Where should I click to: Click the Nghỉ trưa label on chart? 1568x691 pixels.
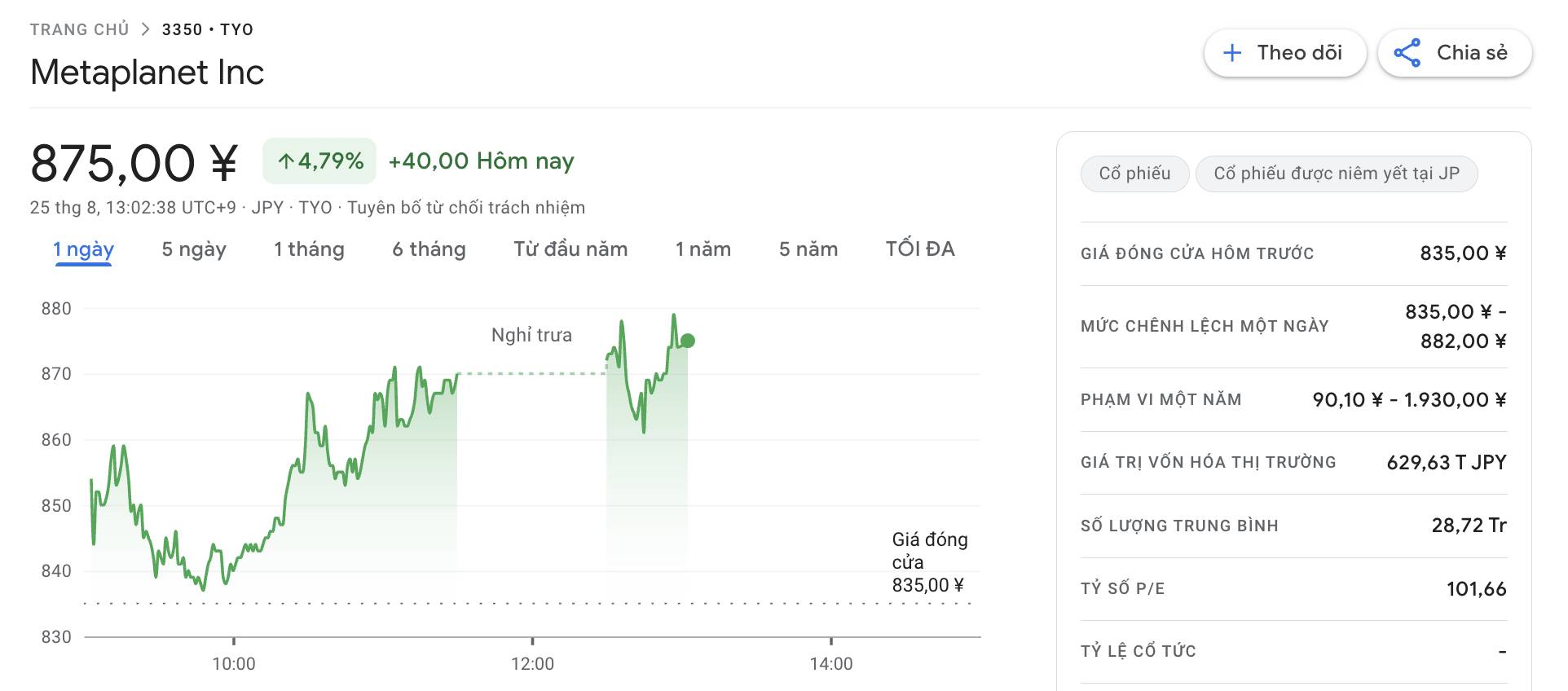(x=531, y=335)
